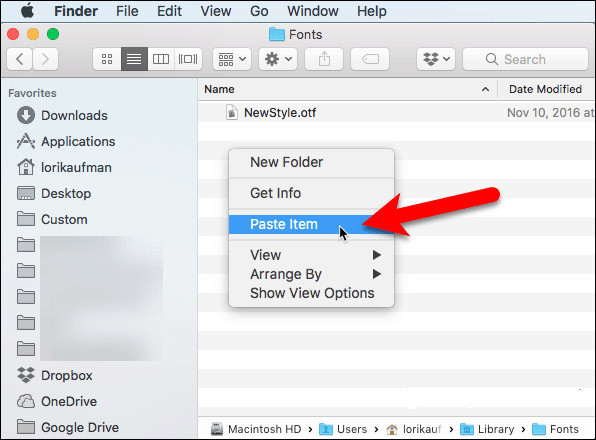Click the Desktop icon in sidebar
Image resolution: width=596 pixels, height=440 pixels.
coord(26,193)
